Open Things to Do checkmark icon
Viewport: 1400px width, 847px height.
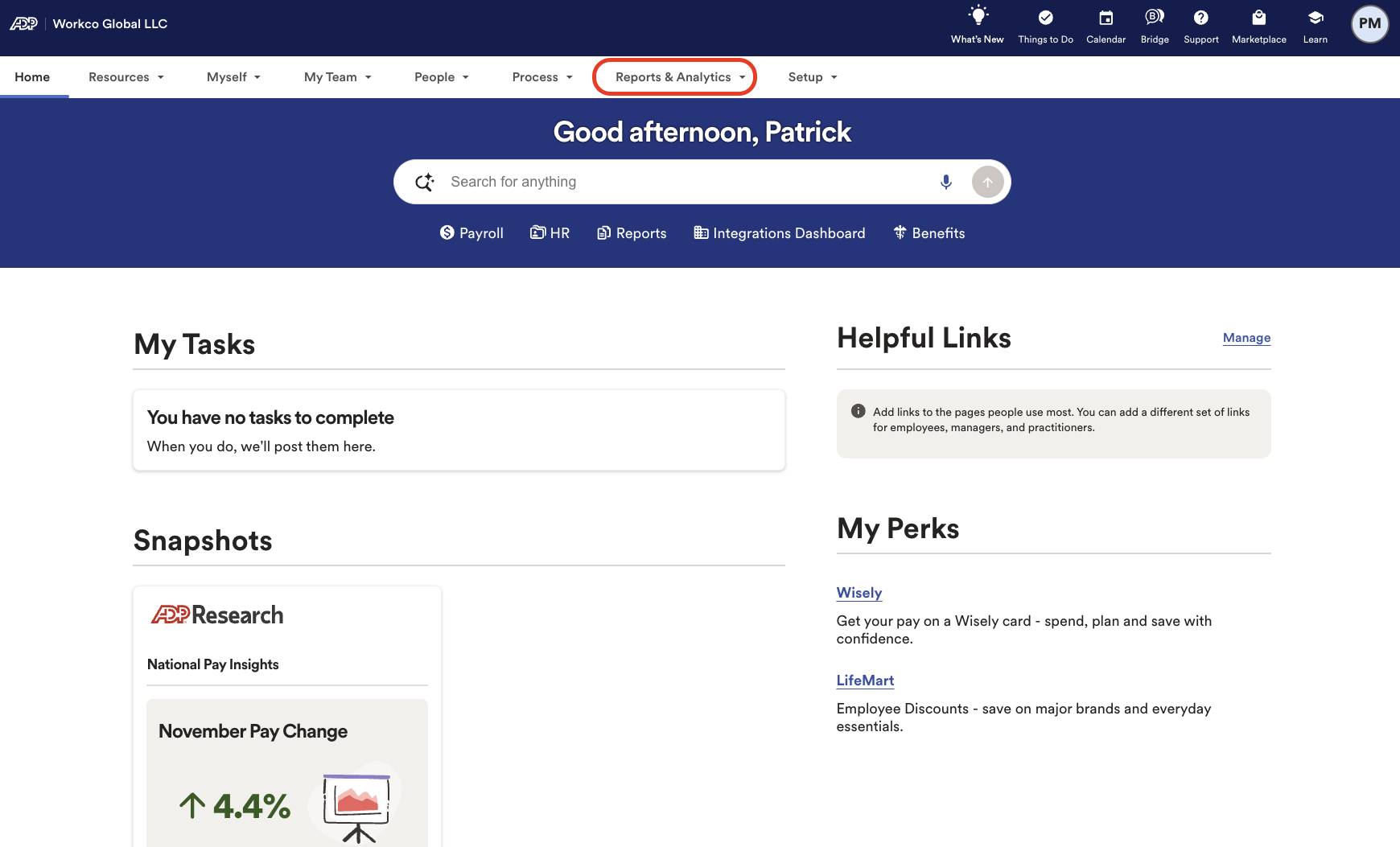point(1045,18)
